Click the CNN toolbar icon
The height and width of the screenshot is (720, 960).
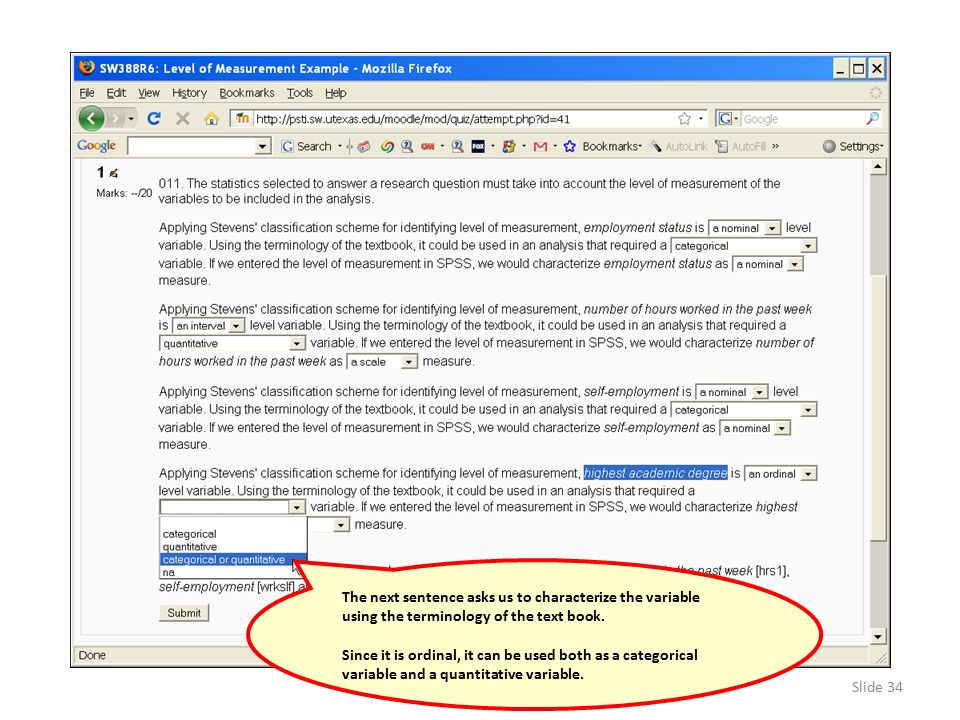coord(427,146)
